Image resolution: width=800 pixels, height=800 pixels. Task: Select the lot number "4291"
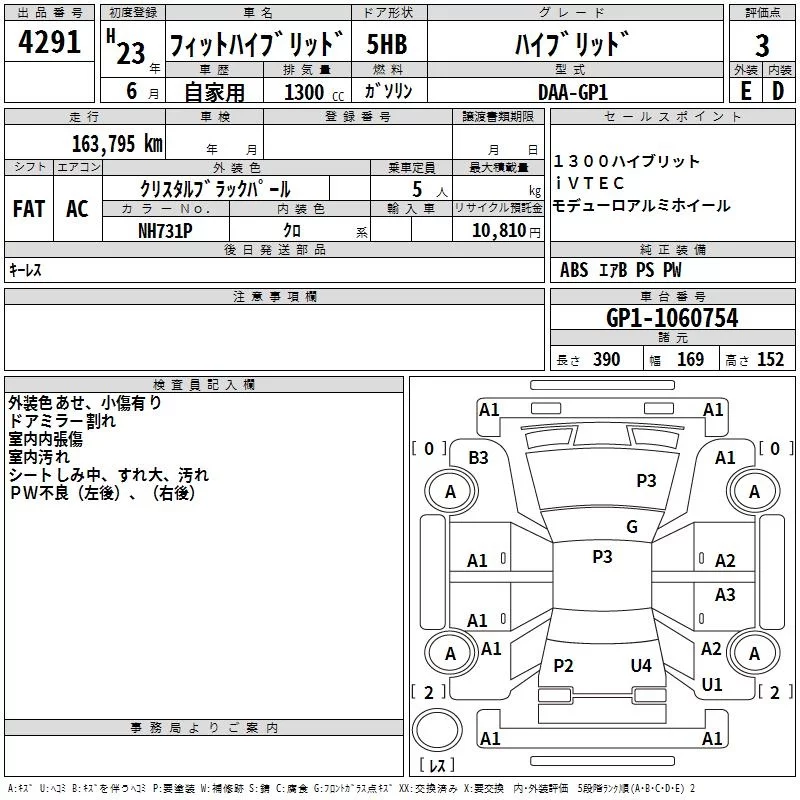pyautogui.click(x=49, y=42)
